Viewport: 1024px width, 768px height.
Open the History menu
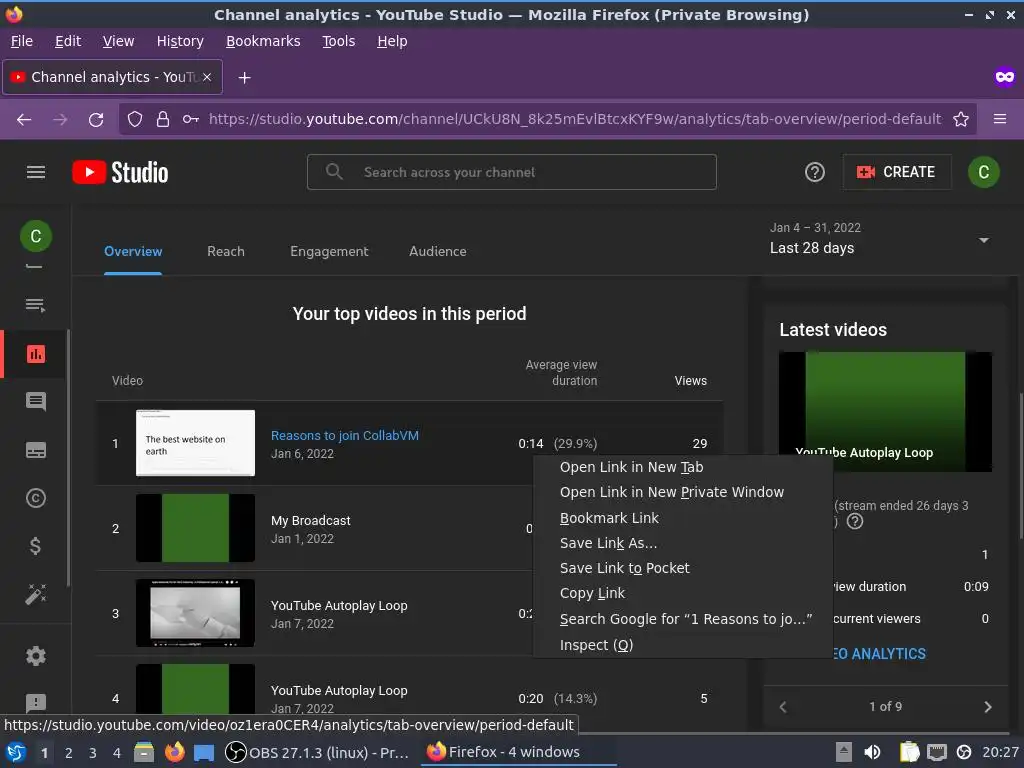tap(180, 41)
